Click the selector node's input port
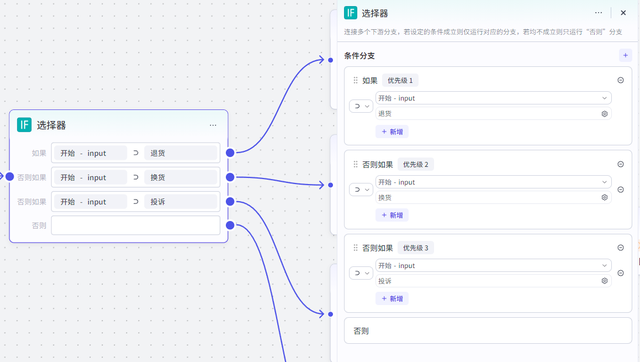This screenshot has width=640, height=362. pyautogui.click(x=10, y=177)
